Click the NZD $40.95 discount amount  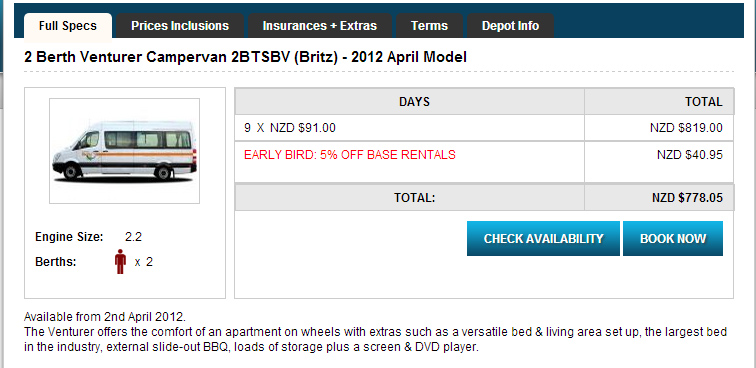689,155
